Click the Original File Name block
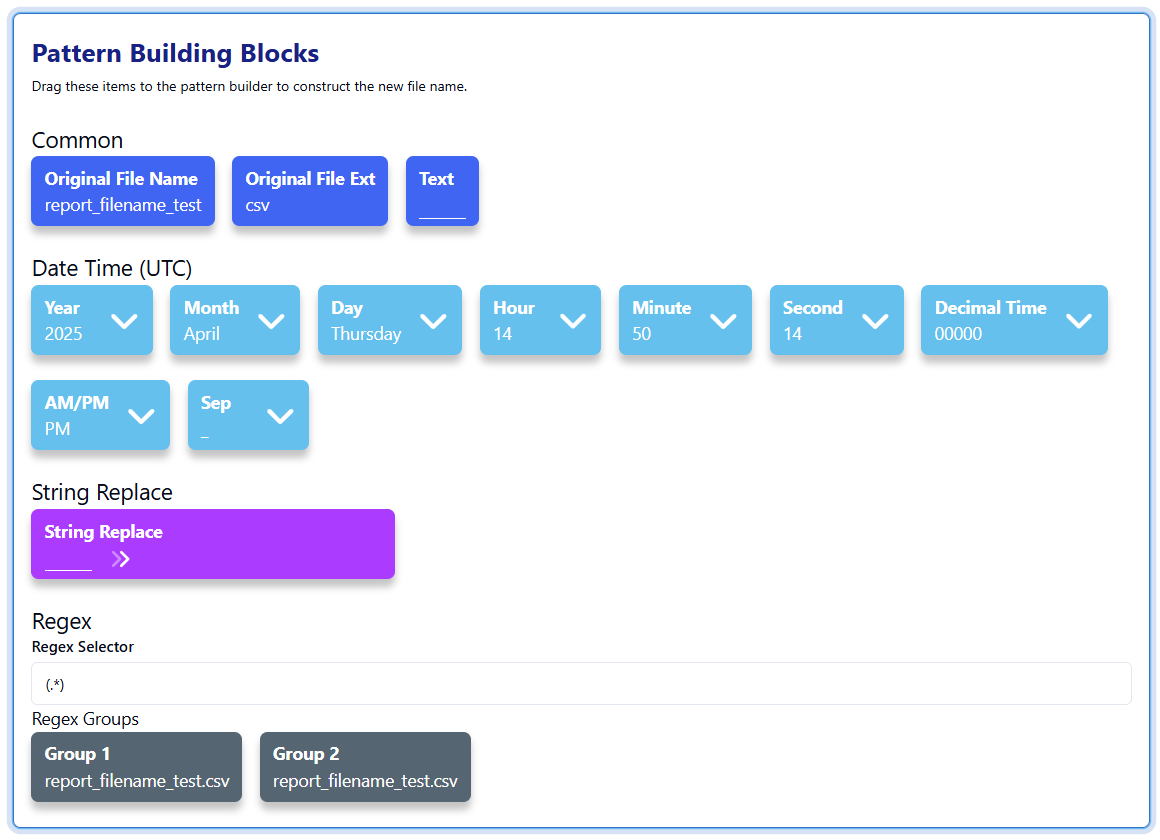 [122, 191]
